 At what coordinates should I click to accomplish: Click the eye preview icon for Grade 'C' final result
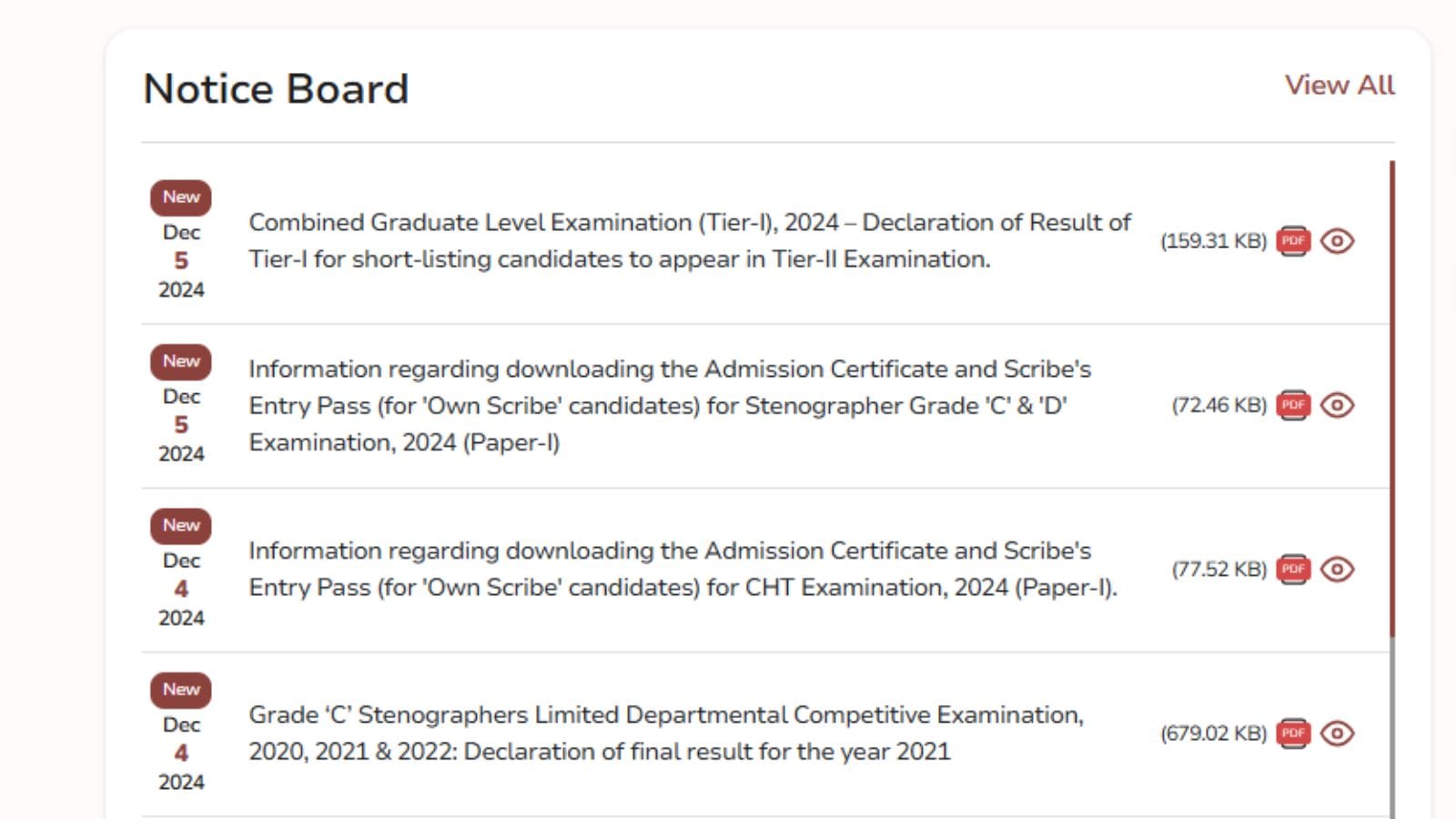tap(1336, 733)
